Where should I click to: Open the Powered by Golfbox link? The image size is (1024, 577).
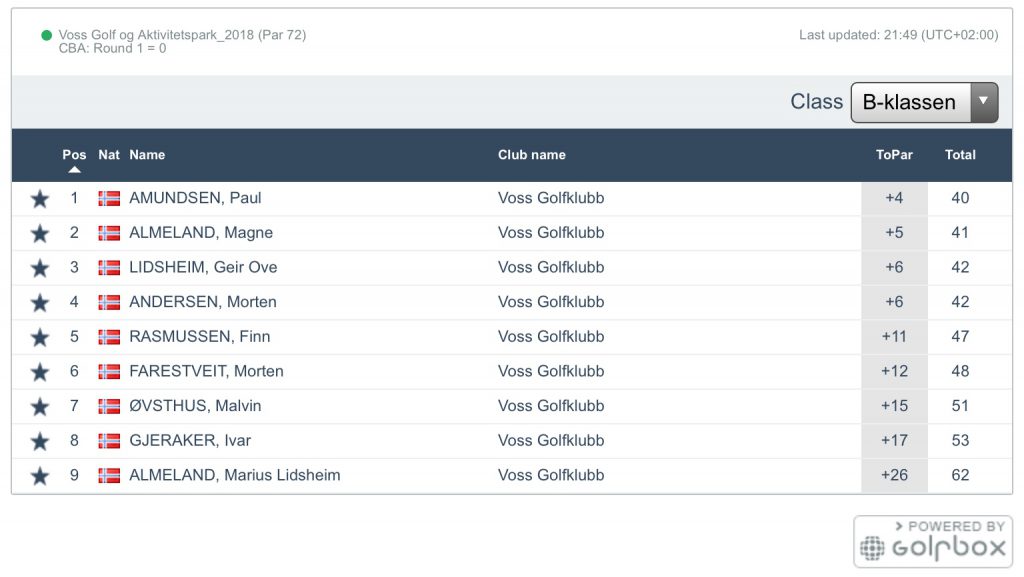point(932,541)
